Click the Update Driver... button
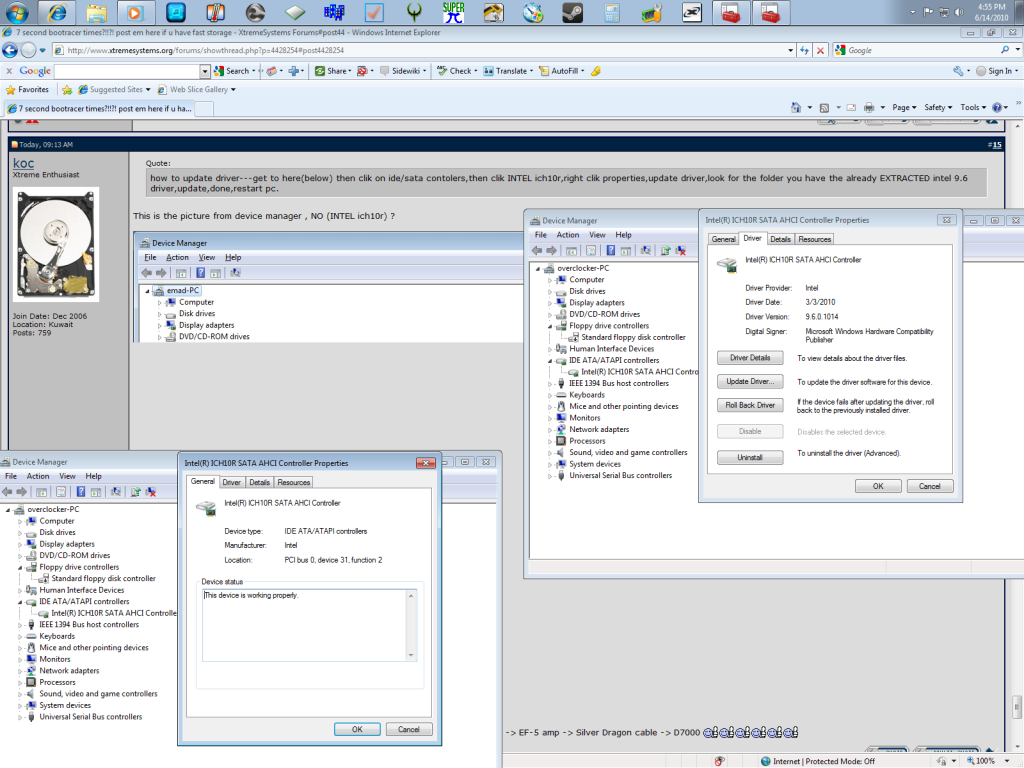1024x768 pixels. 750,381
